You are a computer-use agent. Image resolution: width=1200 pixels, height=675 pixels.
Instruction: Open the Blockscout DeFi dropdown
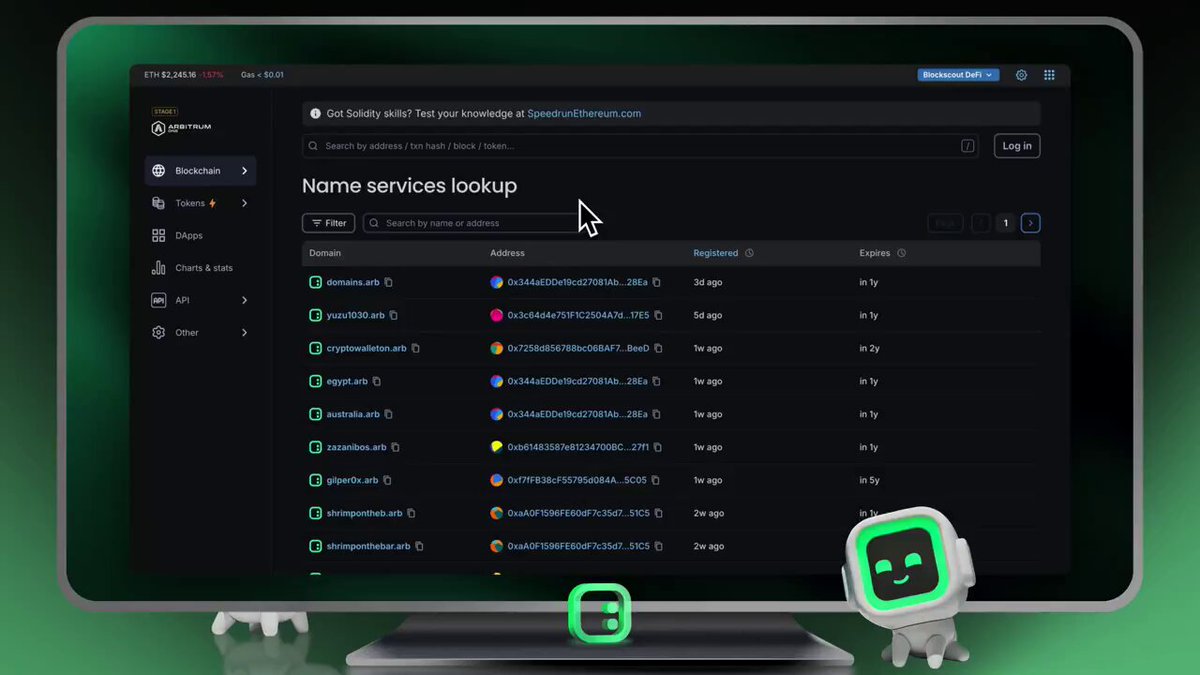coord(958,75)
